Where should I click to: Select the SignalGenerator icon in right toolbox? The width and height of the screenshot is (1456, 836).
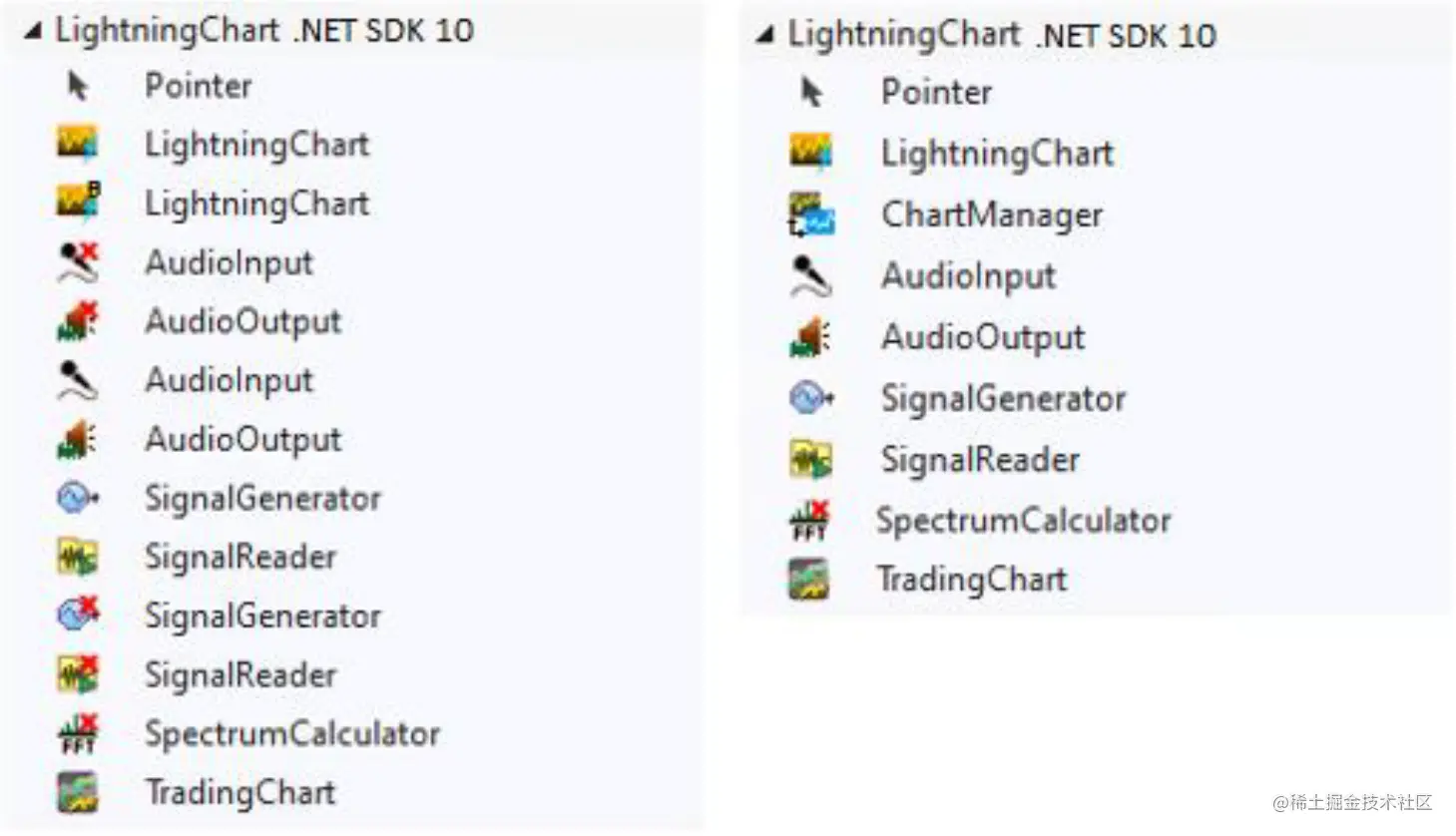click(x=811, y=399)
